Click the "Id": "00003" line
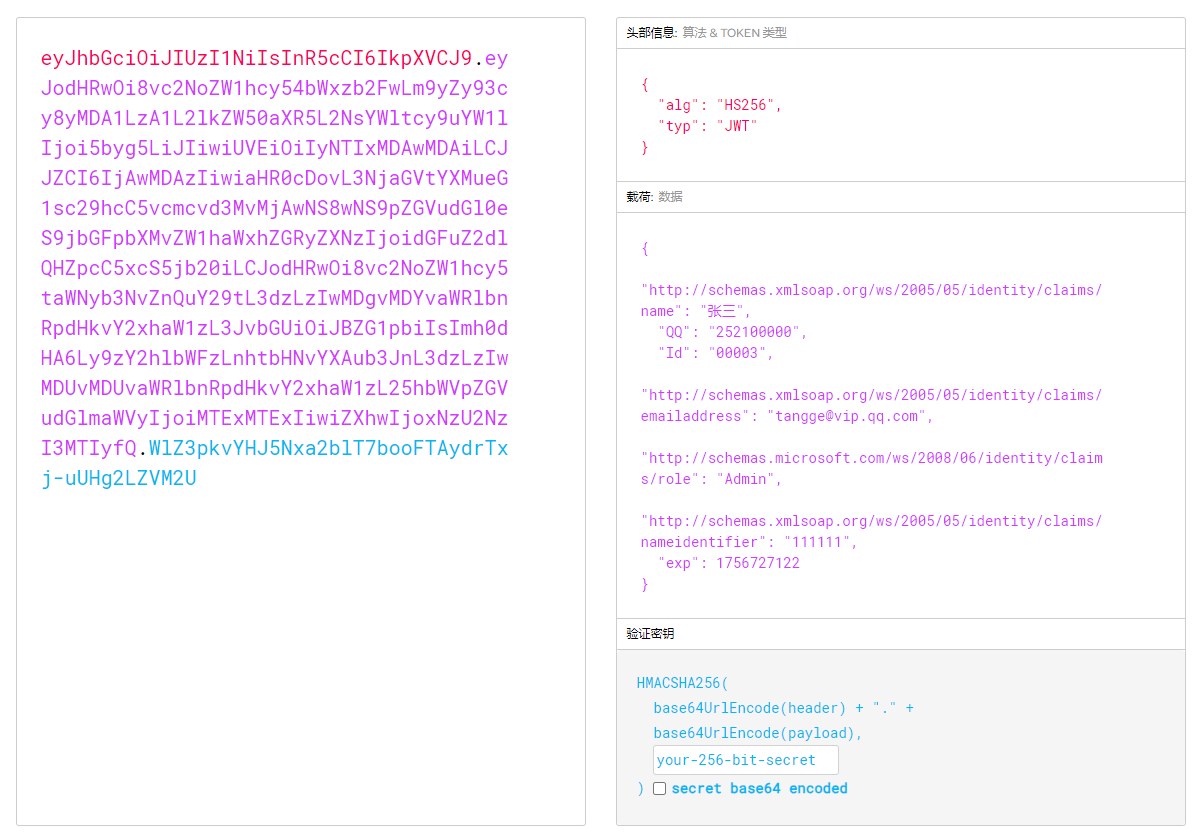The height and width of the screenshot is (834, 1194). coord(715,353)
